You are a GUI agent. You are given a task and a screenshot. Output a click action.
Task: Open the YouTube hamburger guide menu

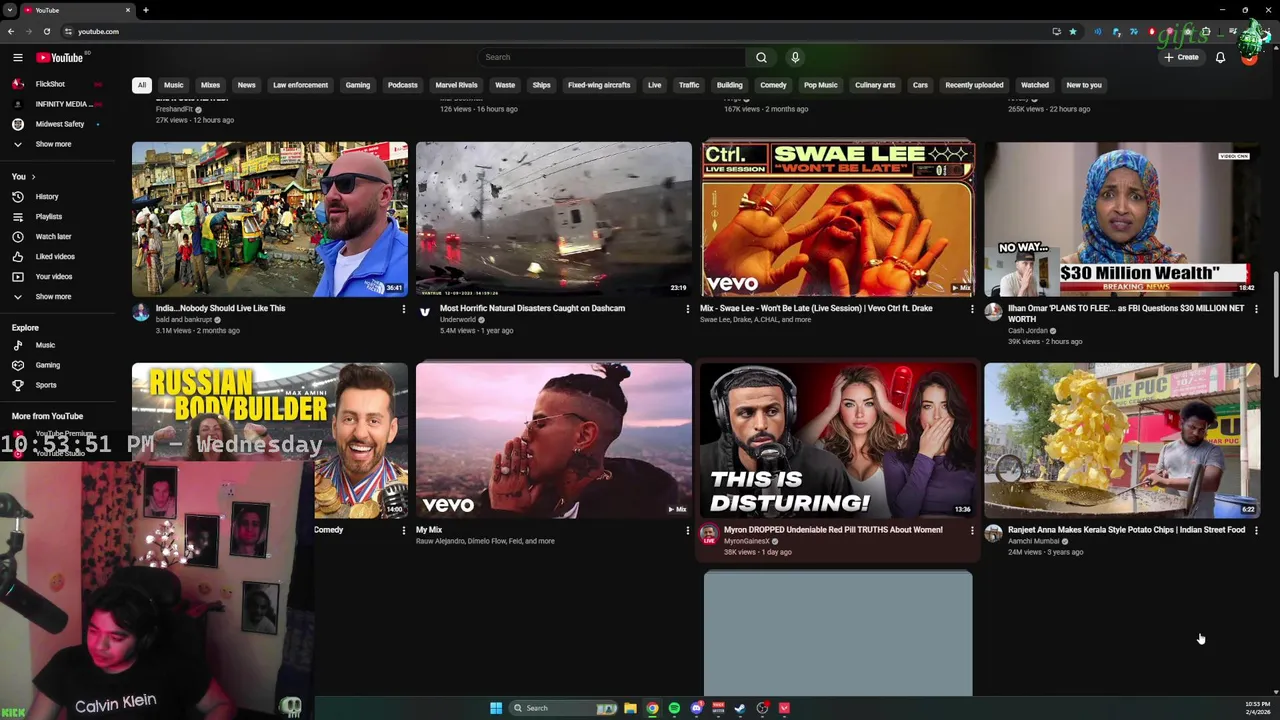pyautogui.click(x=17, y=58)
